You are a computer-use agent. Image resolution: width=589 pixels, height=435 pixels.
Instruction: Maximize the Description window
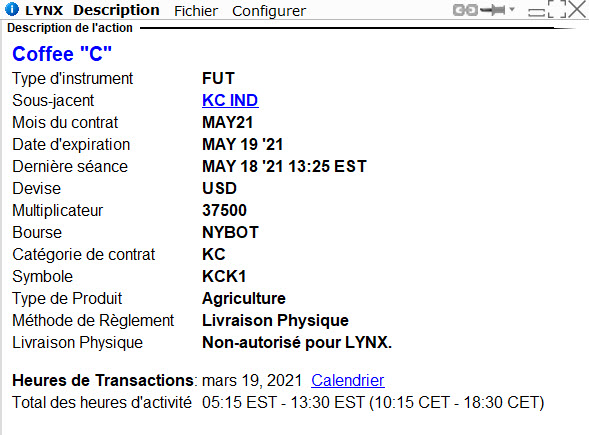557,9
